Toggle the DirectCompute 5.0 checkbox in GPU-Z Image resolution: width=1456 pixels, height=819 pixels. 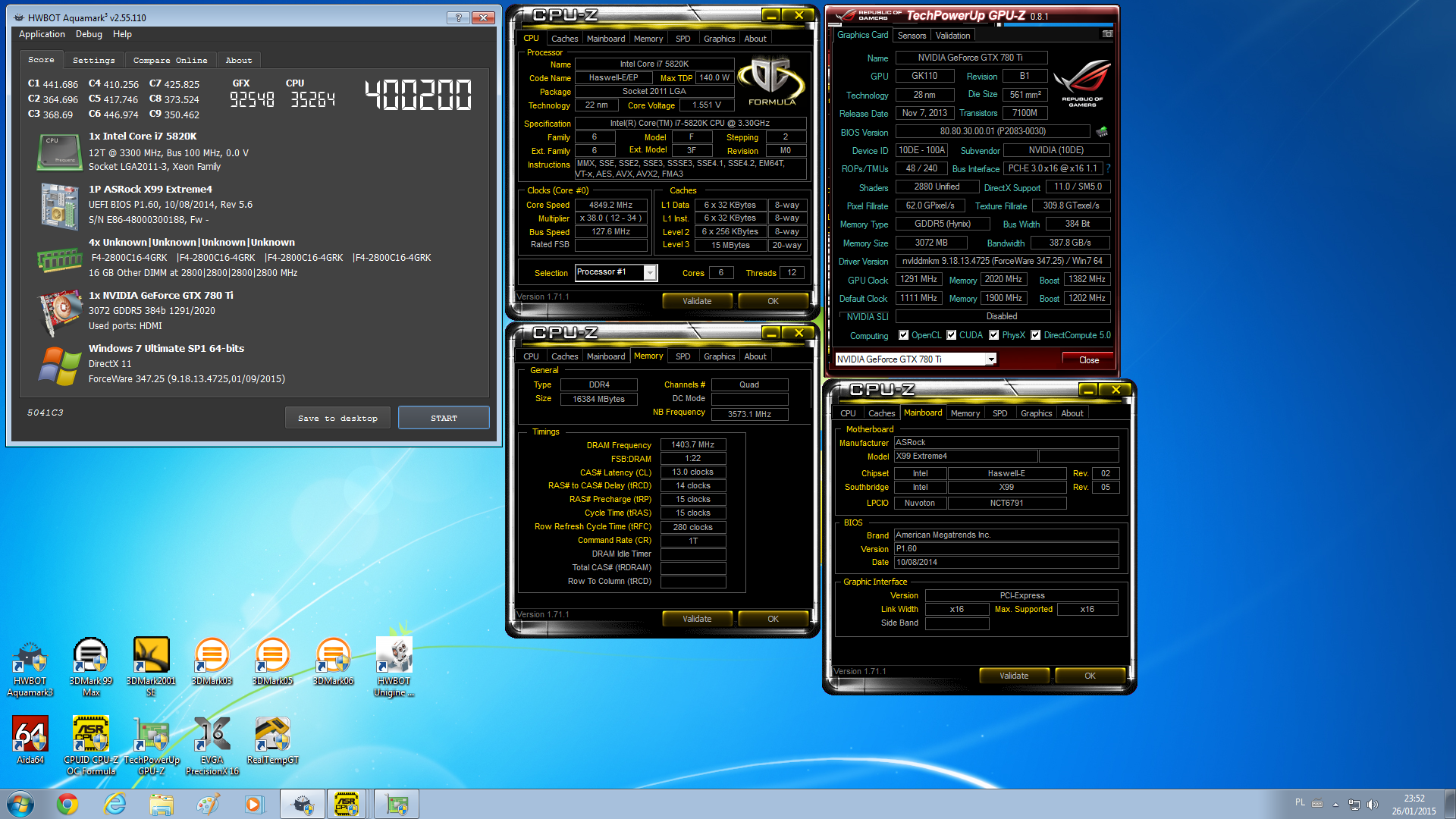click(1035, 334)
